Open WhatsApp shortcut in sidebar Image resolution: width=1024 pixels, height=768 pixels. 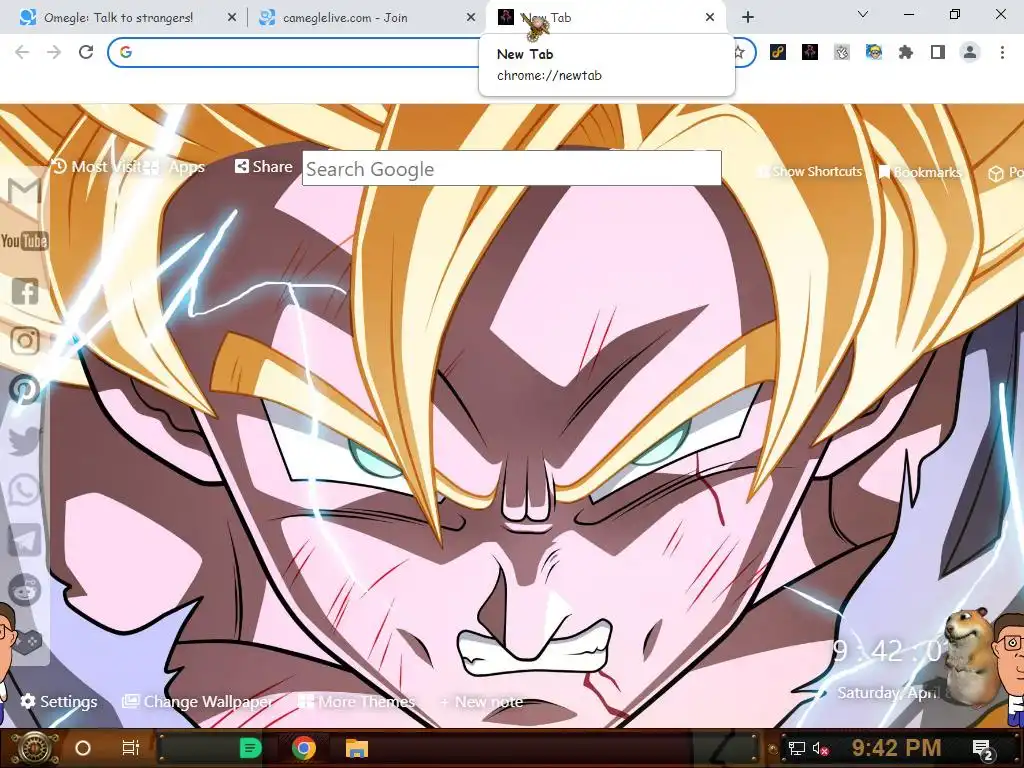point(25,490)
